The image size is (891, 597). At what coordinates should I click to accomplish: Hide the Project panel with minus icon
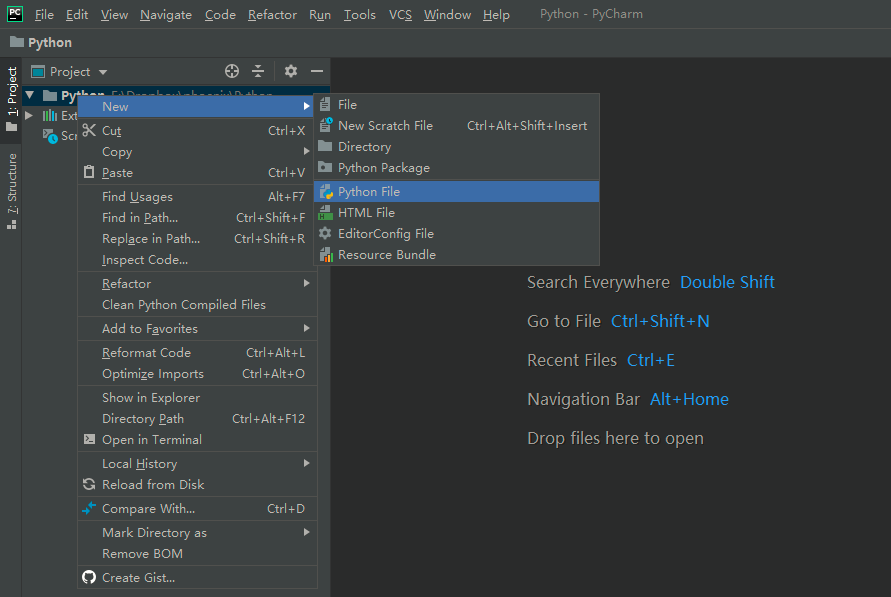(317, 71)
